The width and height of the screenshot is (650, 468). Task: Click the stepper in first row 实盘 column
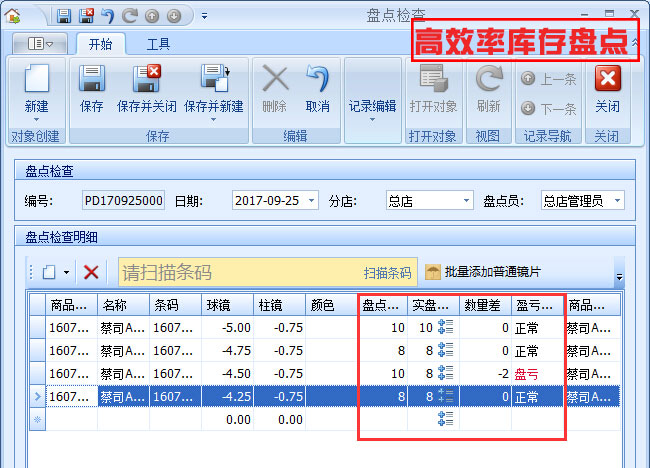(x=446, y=327)
